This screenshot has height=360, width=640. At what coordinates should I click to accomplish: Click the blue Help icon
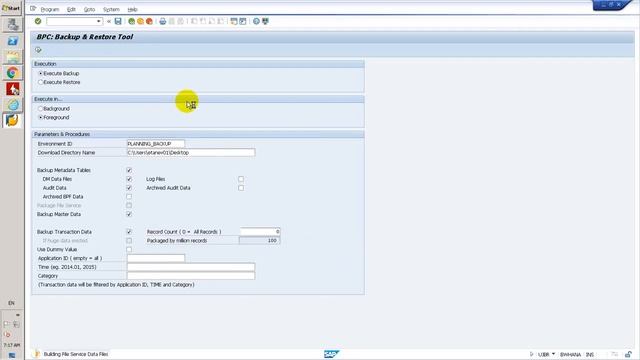point(256,21)
